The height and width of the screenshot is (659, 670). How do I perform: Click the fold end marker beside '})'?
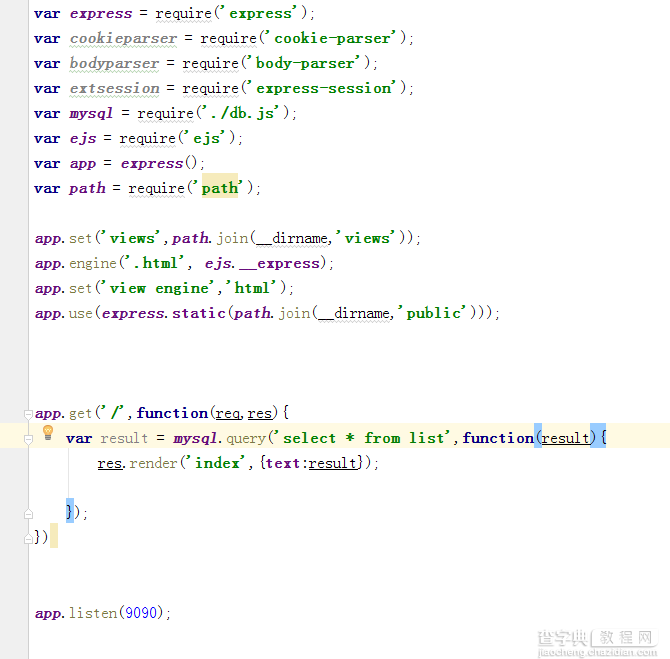pos(28,538)
